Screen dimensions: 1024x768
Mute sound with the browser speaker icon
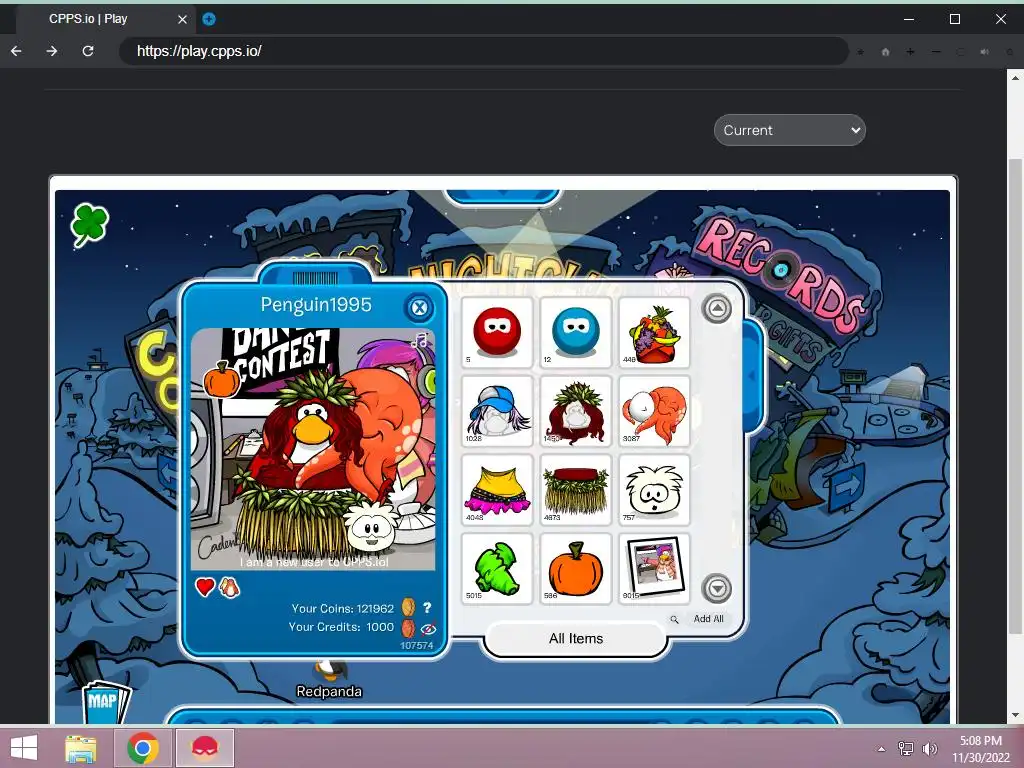[984, 52]
